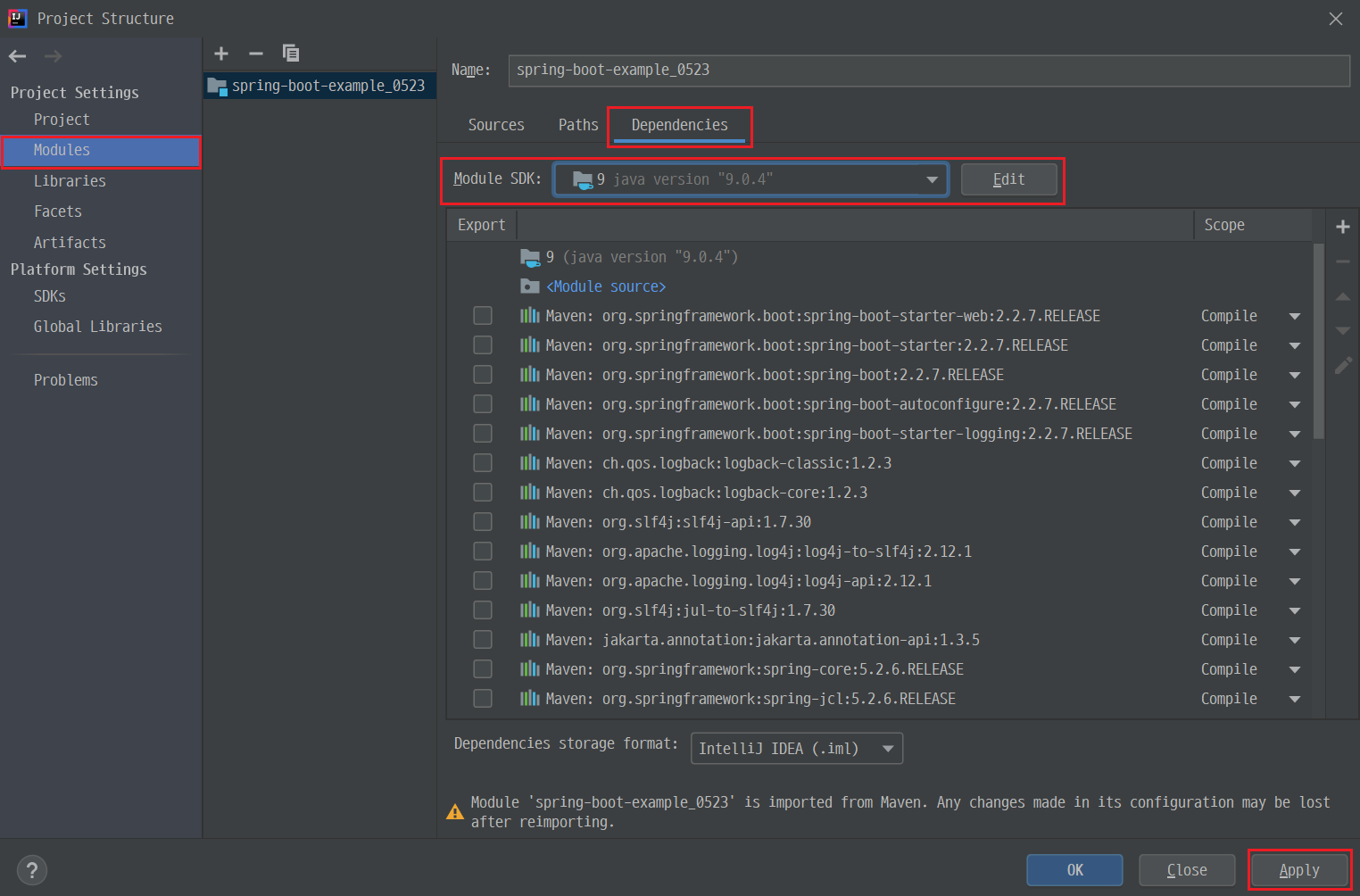Image resolution: width=1360 pixels, height=896 pixels.
Task: Click the warning triangle icon
Action: (455, 811)
